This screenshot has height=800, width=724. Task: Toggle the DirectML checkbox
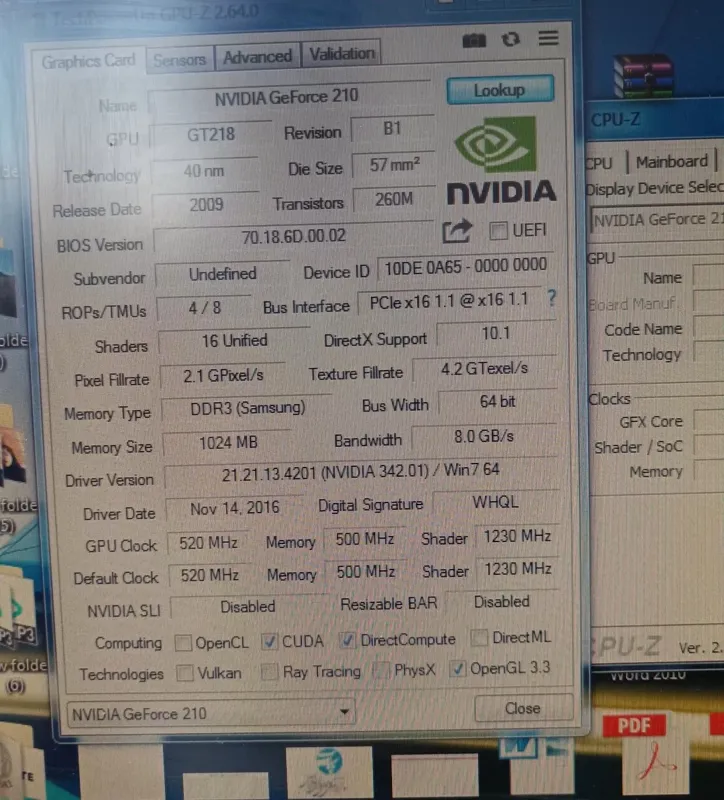point(479,637)
